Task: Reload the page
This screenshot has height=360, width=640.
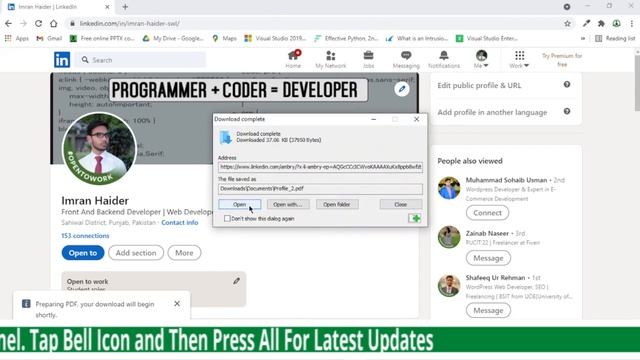Action: point(38,24)
